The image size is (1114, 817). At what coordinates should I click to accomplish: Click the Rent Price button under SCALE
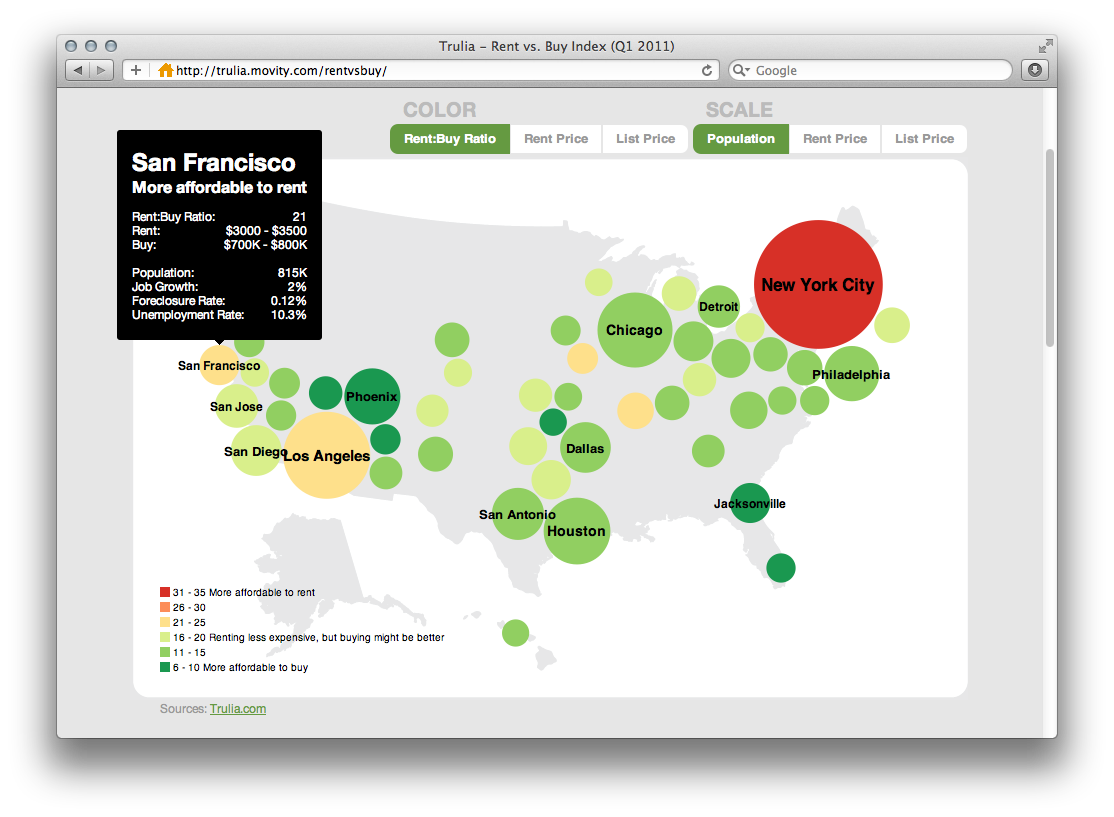835,139
